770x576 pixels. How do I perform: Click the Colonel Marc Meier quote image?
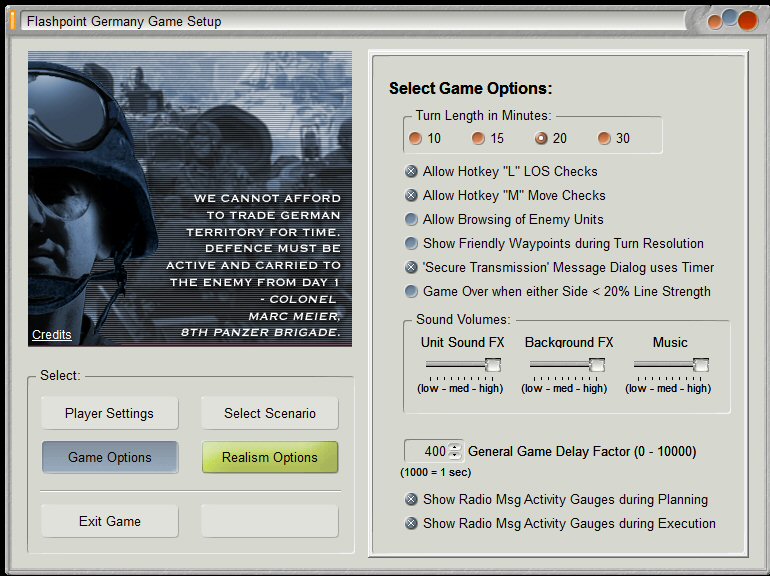190,199
